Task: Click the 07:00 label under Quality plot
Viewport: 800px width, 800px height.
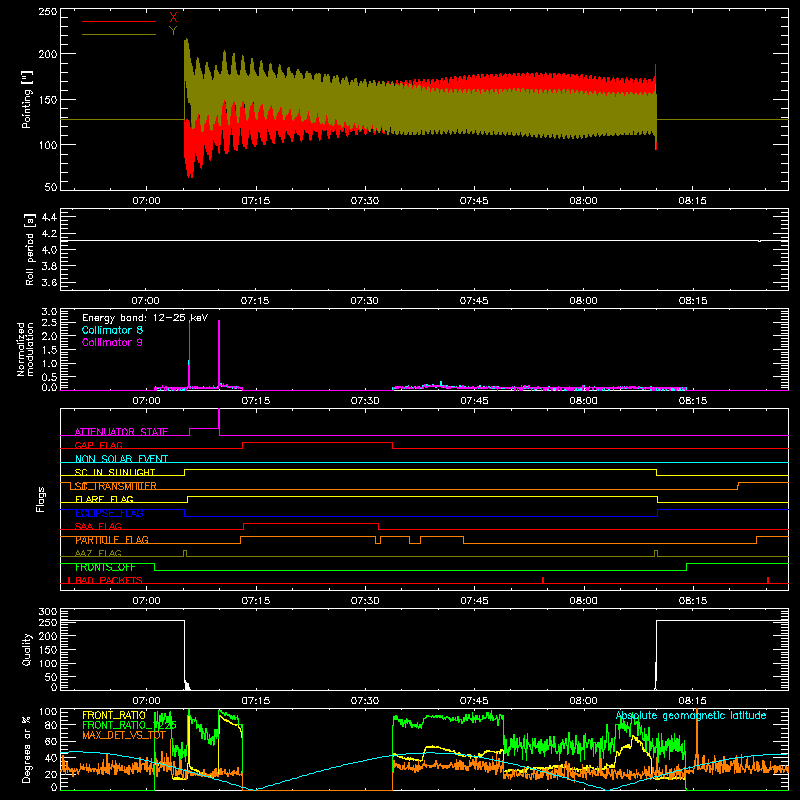Action: (x=146, y=701)
